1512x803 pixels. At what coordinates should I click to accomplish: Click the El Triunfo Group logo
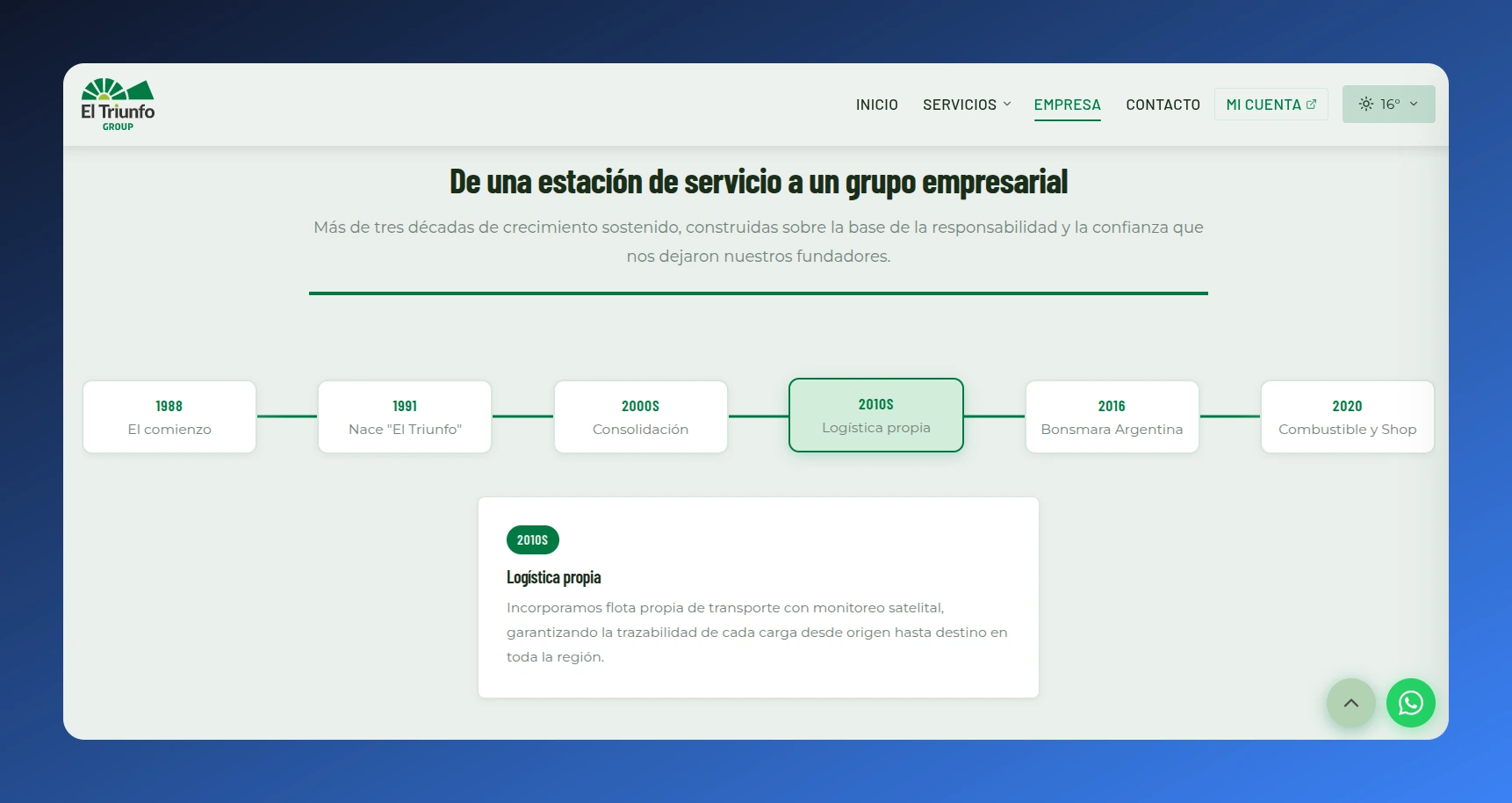click(118, 105)
